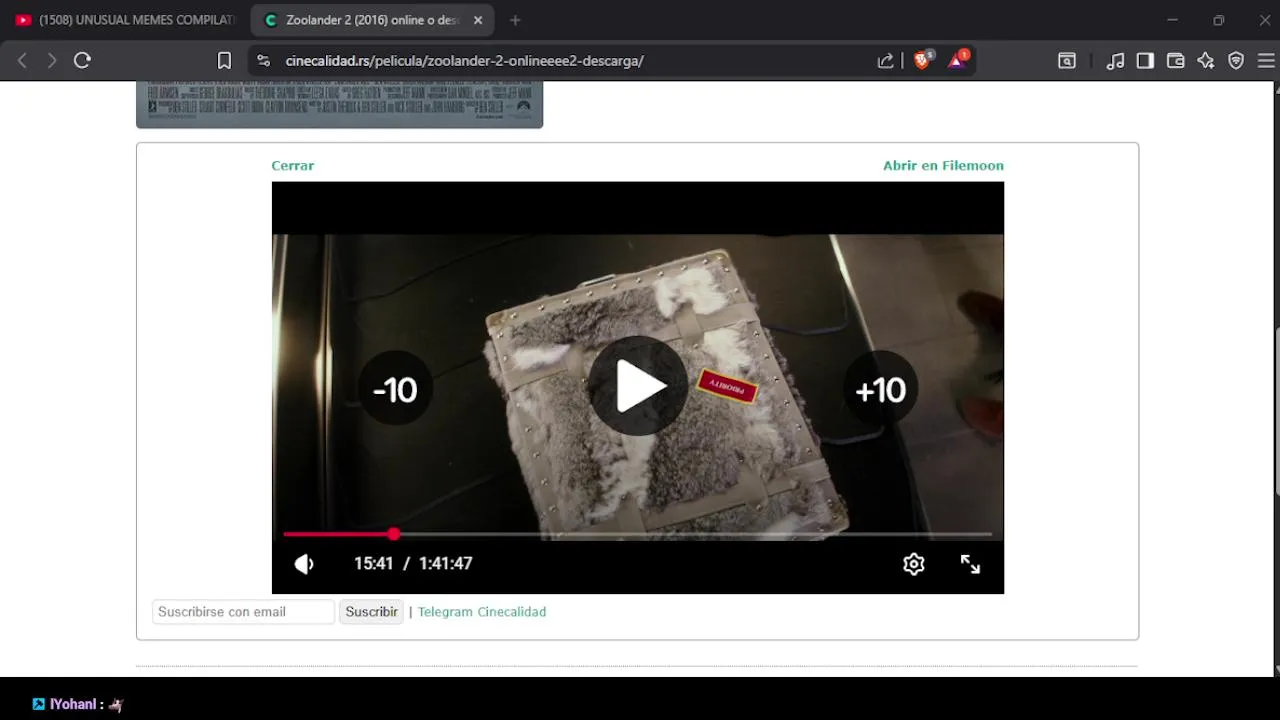
Task: Enter fullscreen with the expand icon
Action: click(x=970, y=564)
